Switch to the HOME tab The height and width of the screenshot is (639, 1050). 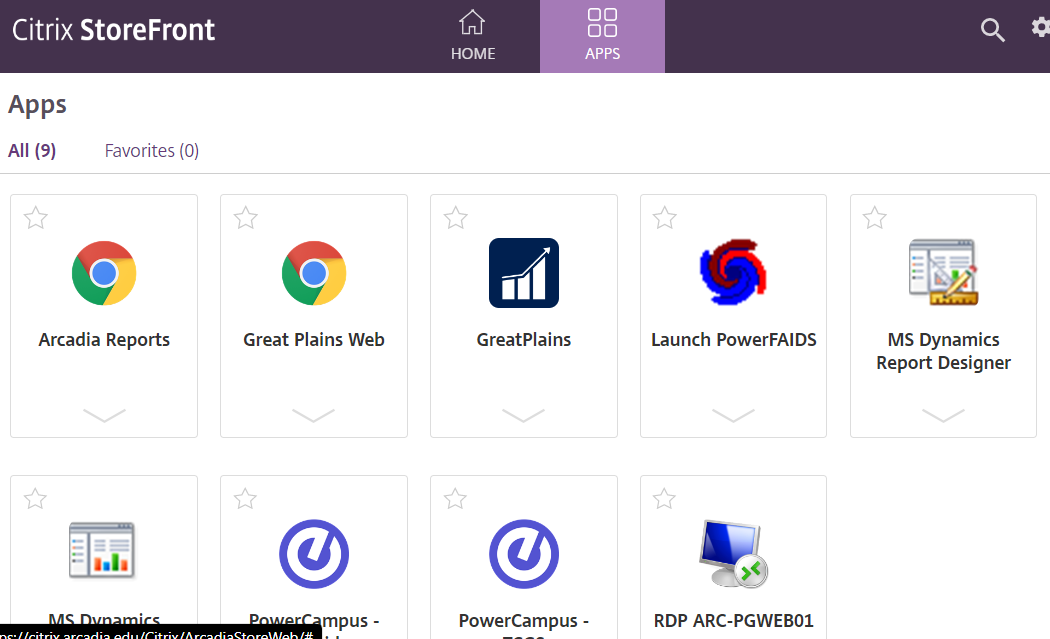473,36
